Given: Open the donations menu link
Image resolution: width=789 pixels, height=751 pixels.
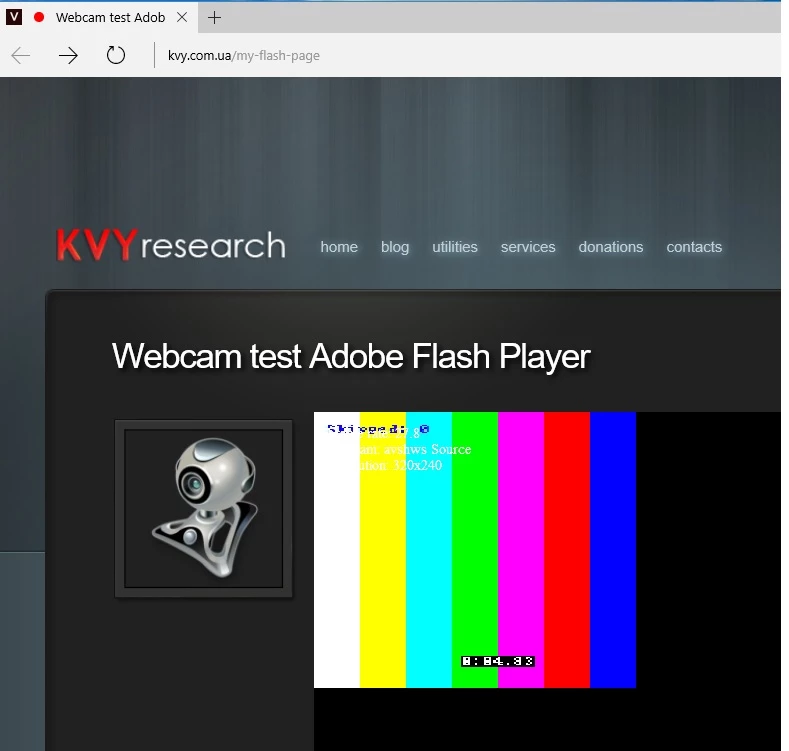Looking at the screenshot, I should (611, 247).
